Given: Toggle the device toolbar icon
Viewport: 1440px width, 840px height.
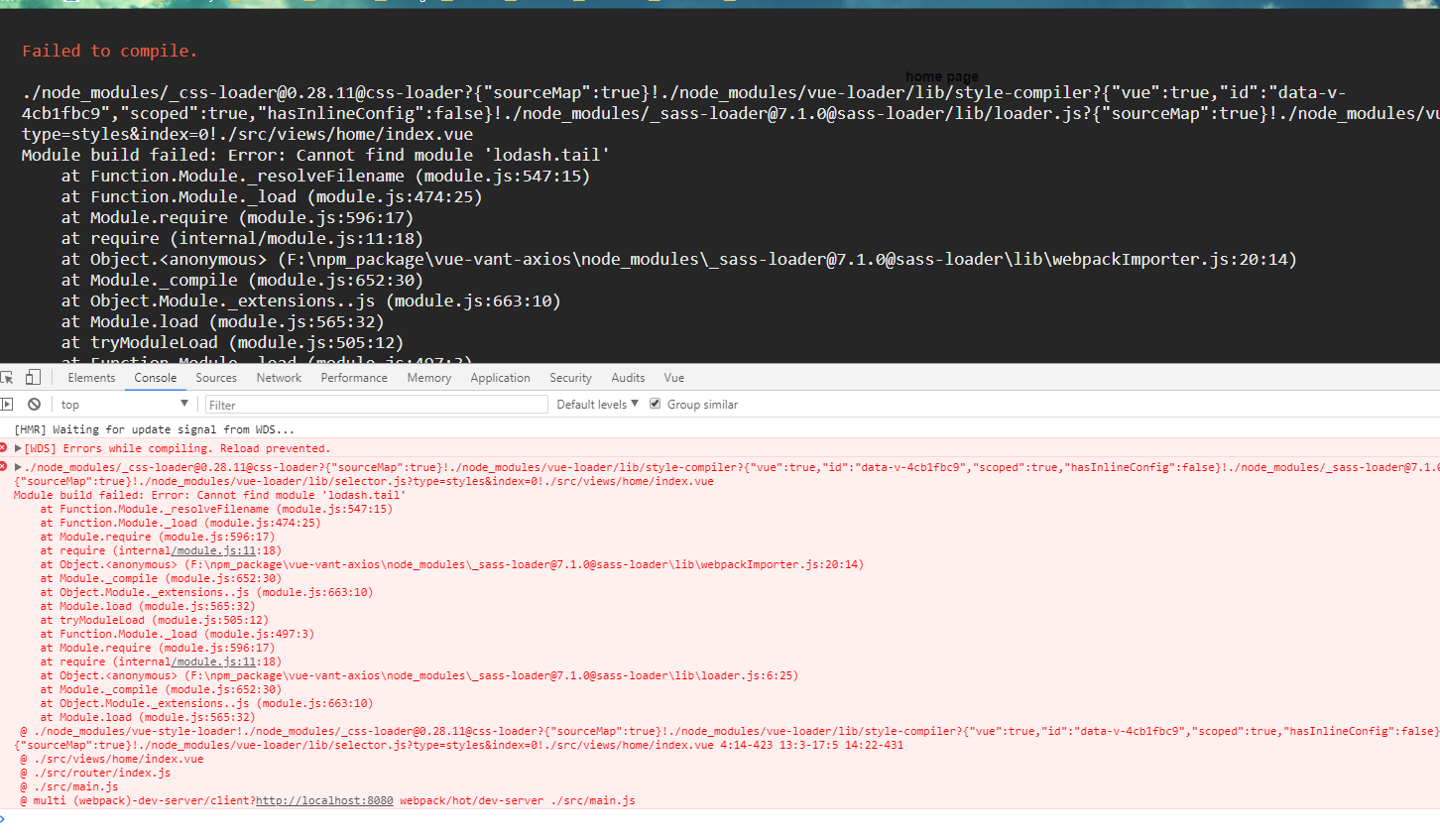Looking at the screenshot, I should click(33, 378).
